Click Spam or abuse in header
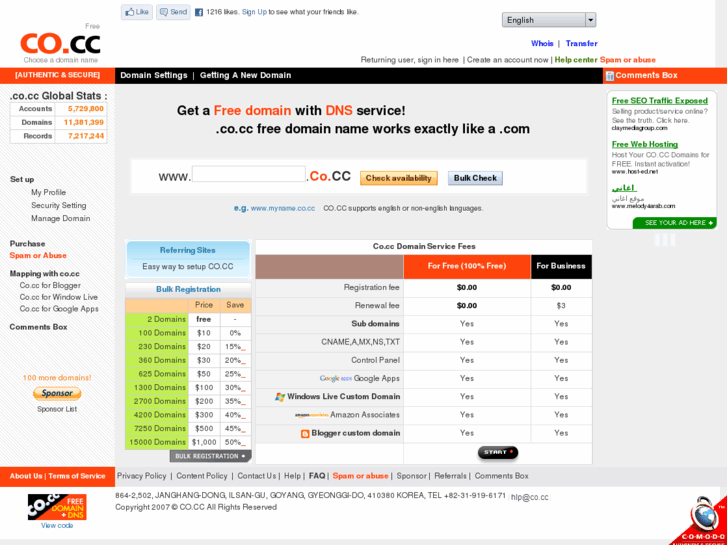This screenshot has height=545, width=727. tap(627, 60)
